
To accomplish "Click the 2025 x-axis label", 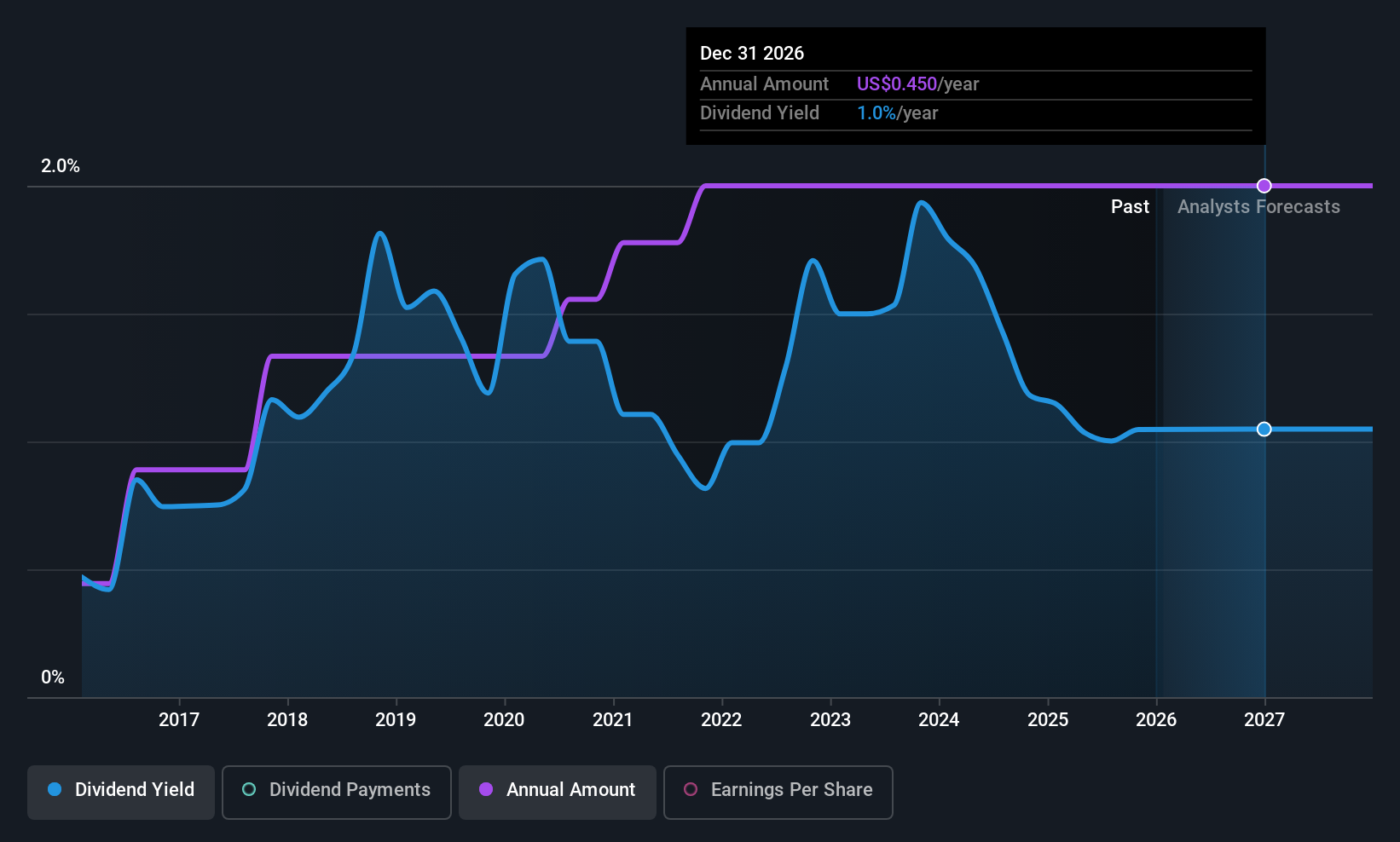I will pos(1048,720).
